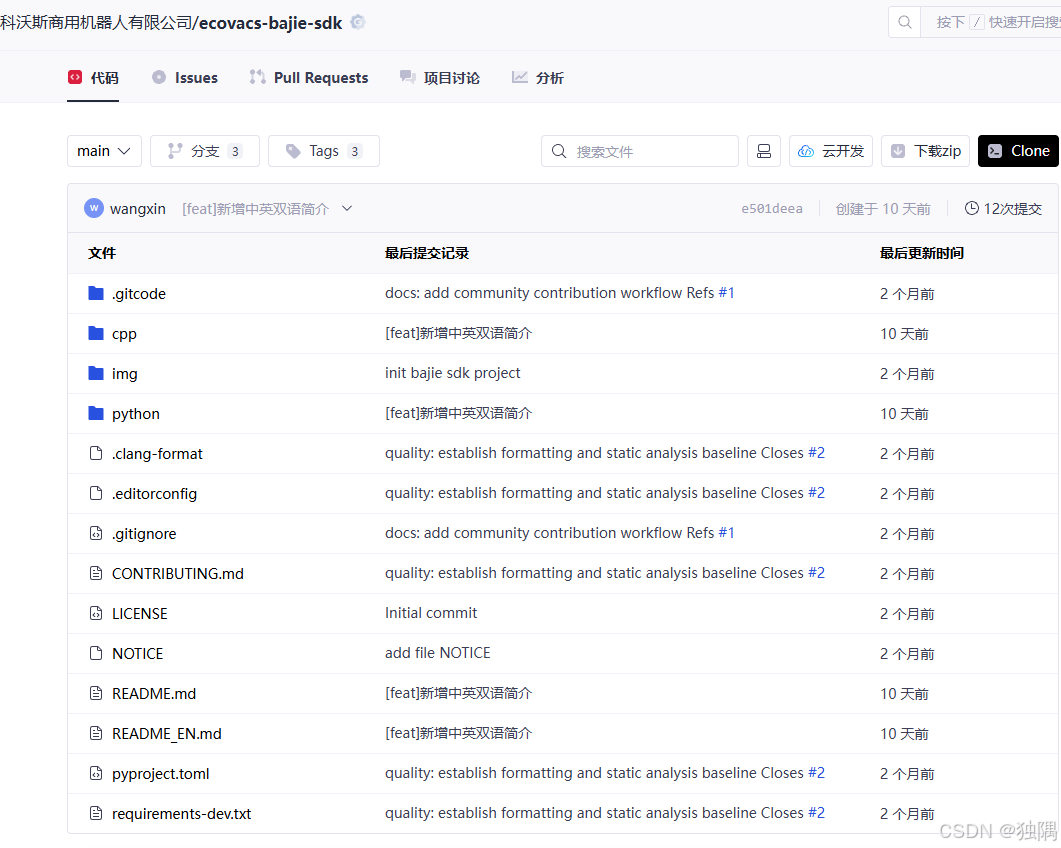The width and height of the screenshot is (1061, 848).
Task: Click the "add file NOTICE" commit message
Action: (x=438, y=652)
